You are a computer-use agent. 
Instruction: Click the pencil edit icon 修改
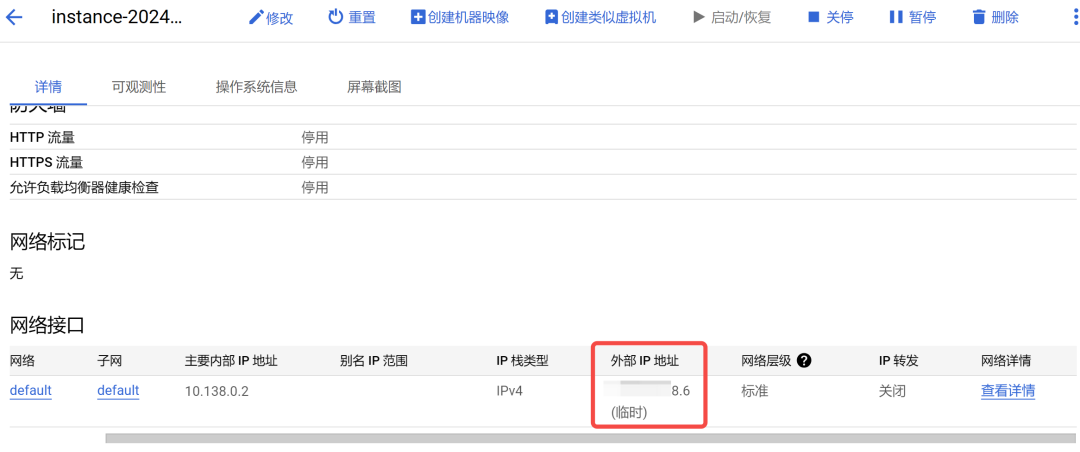256,17
